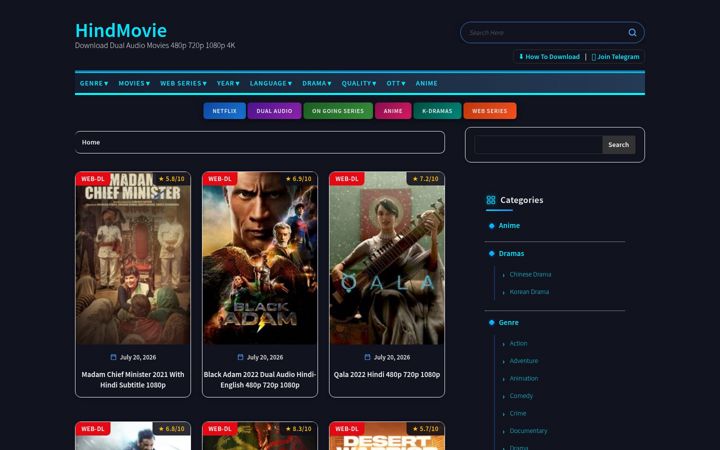Screen dimensions: 720x450
Task: Open the How To Download link
Action: [552, 56]
